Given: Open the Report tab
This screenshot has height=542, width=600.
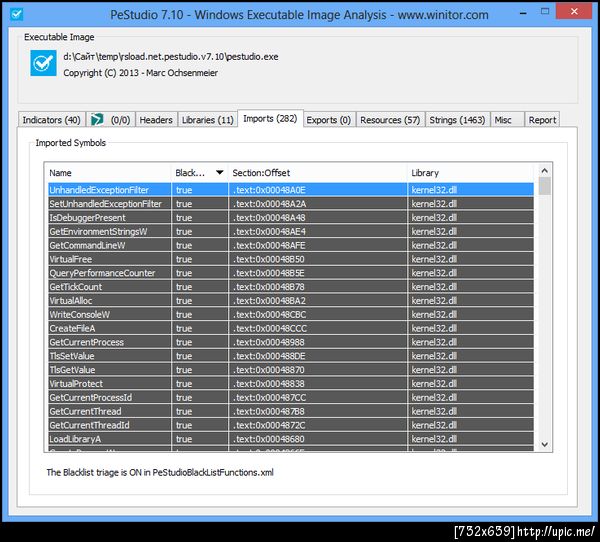Looking at the screenshot, I should pos(542,120).
